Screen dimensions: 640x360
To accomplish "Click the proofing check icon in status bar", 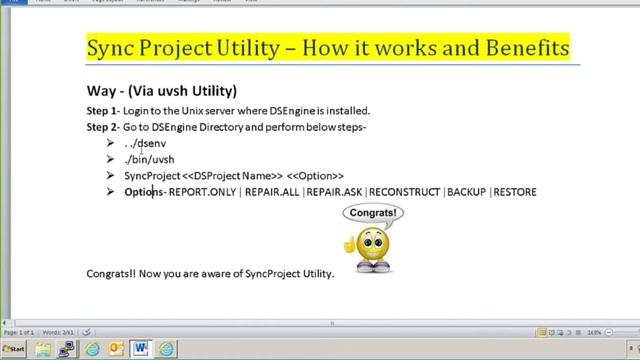I will pyautogui.click(x=86, y=332).
